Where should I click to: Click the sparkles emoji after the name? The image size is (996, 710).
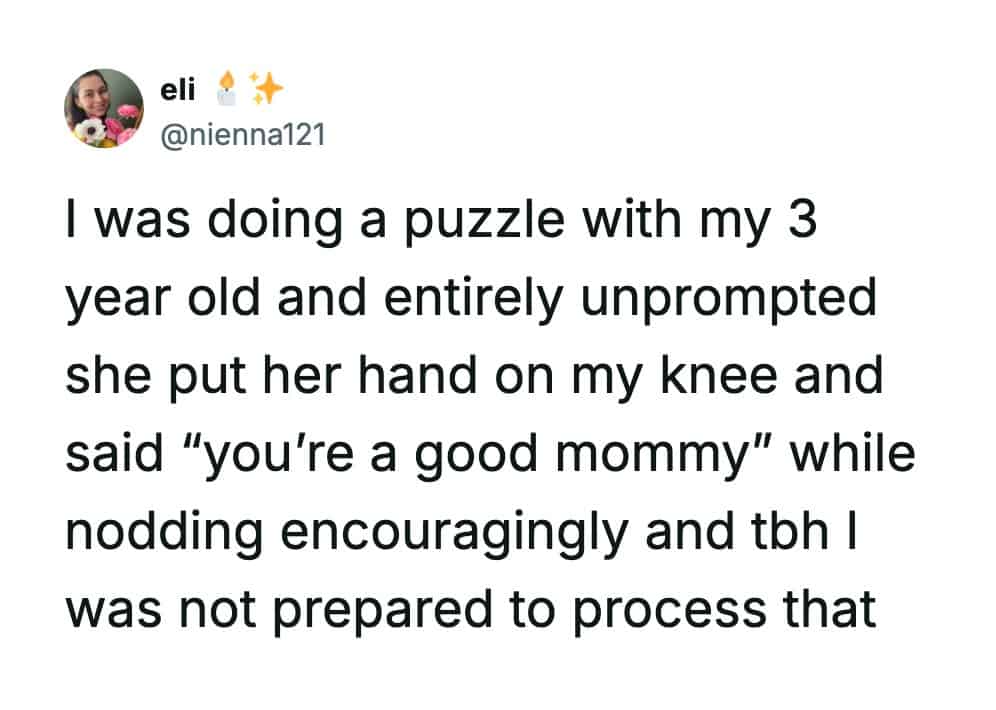coord(266,90)
